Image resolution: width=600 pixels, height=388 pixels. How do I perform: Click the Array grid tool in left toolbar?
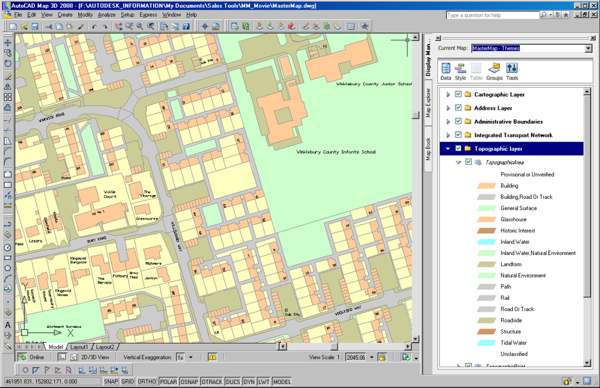click(7, 97)
